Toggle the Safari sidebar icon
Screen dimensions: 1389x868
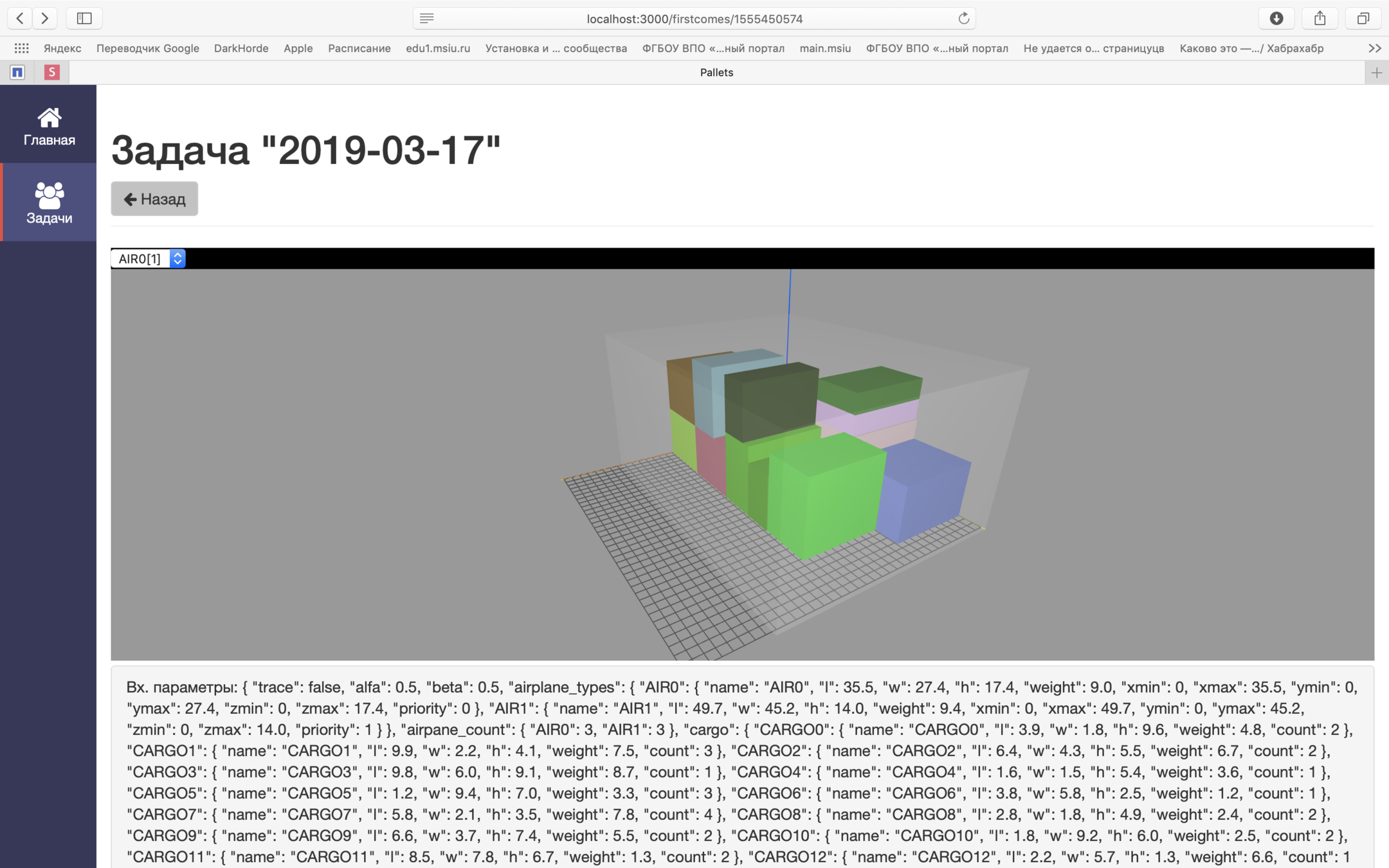pos(84,18)
